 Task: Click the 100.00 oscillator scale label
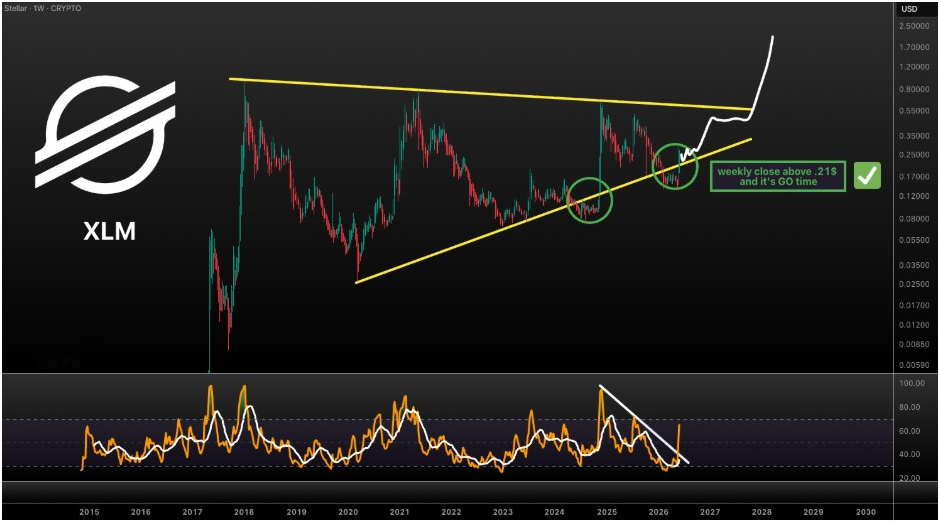(913, 383)
